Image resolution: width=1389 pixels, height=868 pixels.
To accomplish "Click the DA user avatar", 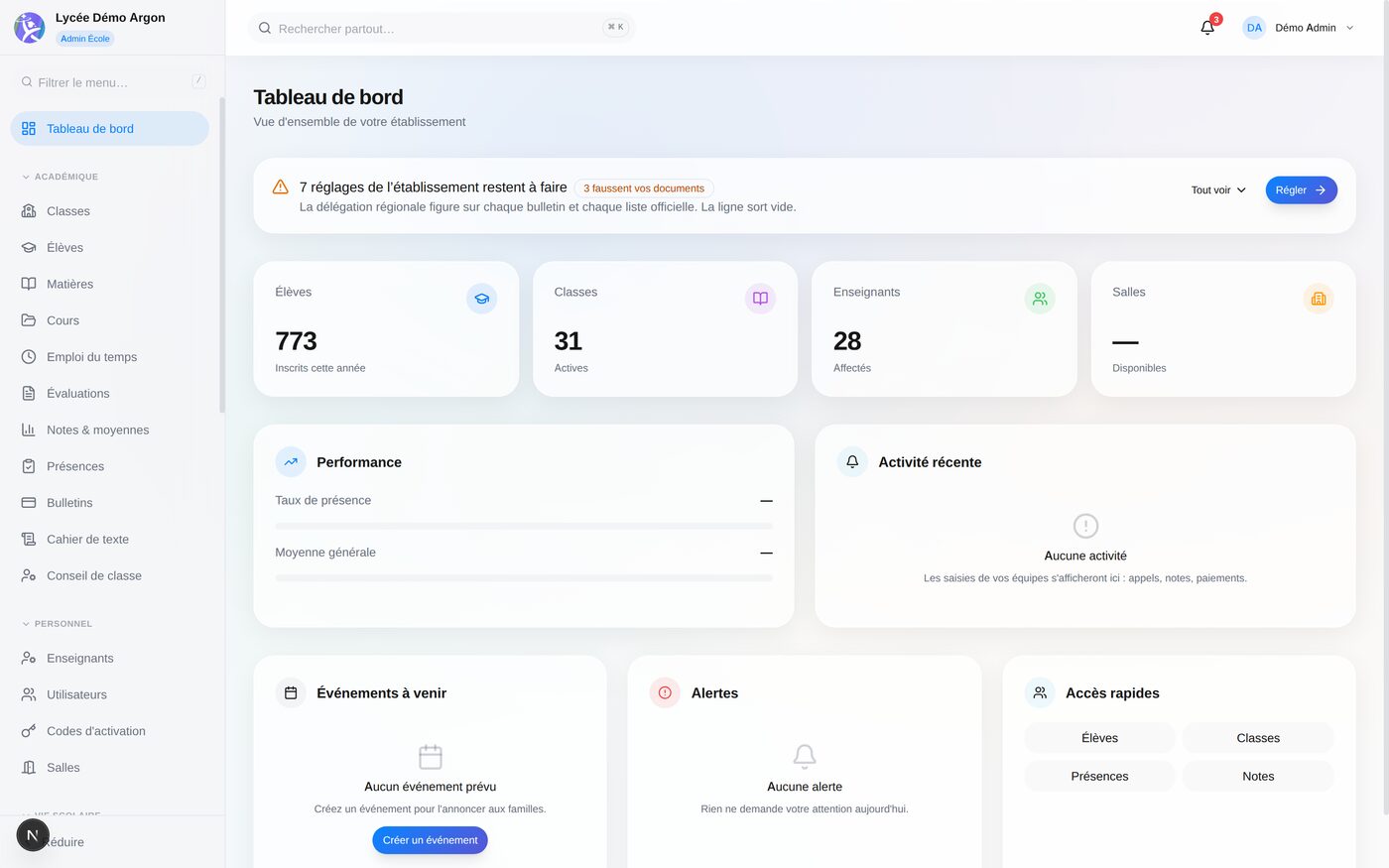I will point(1254,28).
